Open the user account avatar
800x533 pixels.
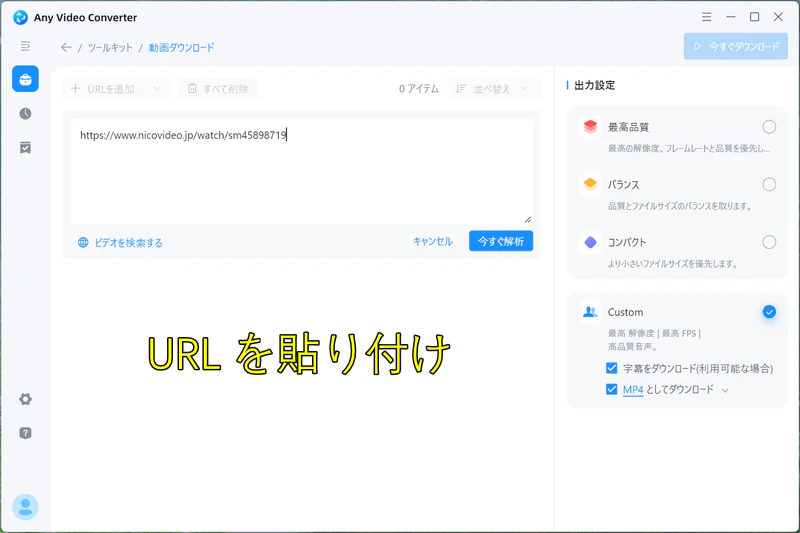coord(26,507)
